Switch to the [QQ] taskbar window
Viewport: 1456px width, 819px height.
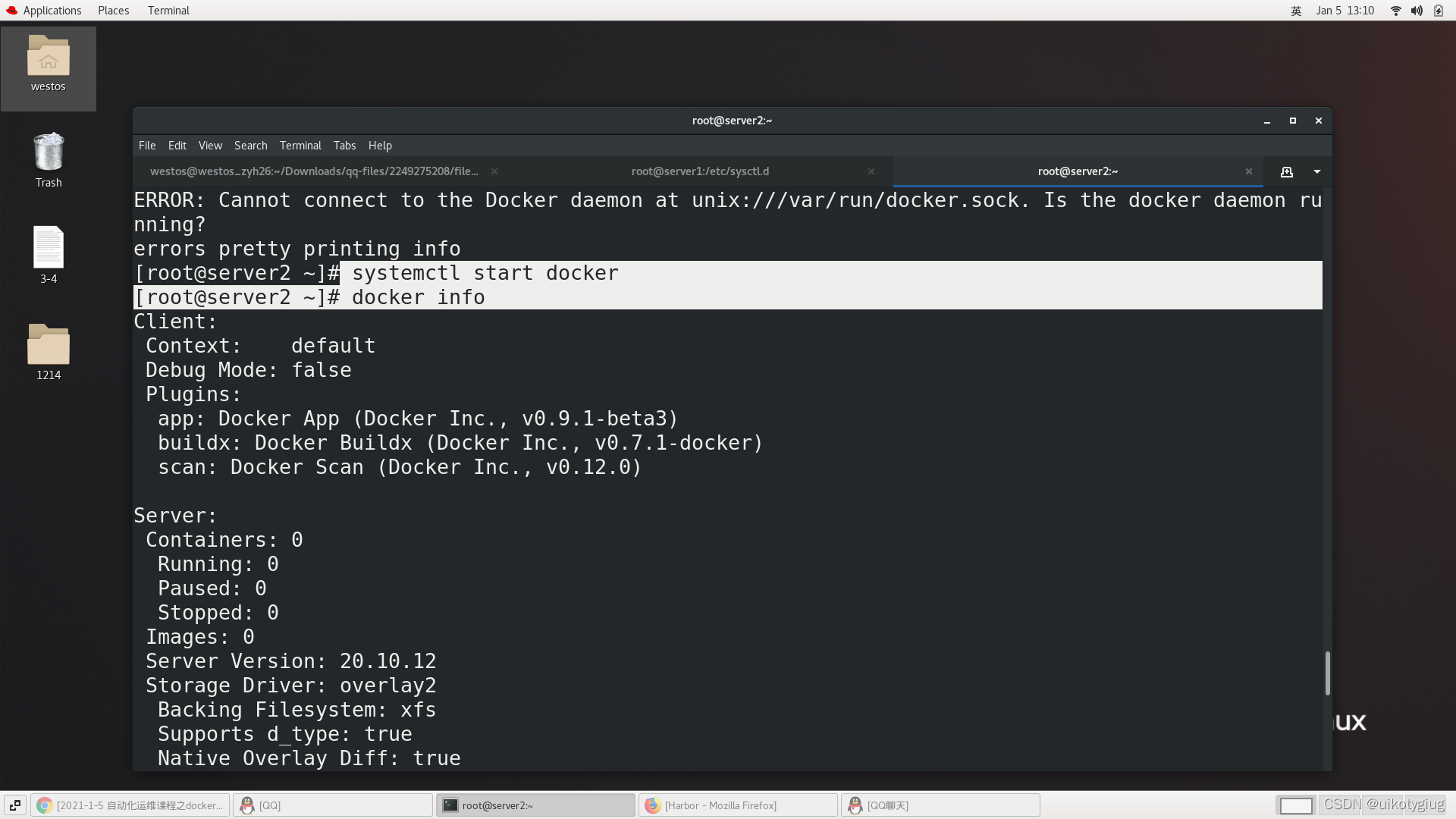point(333,805)
